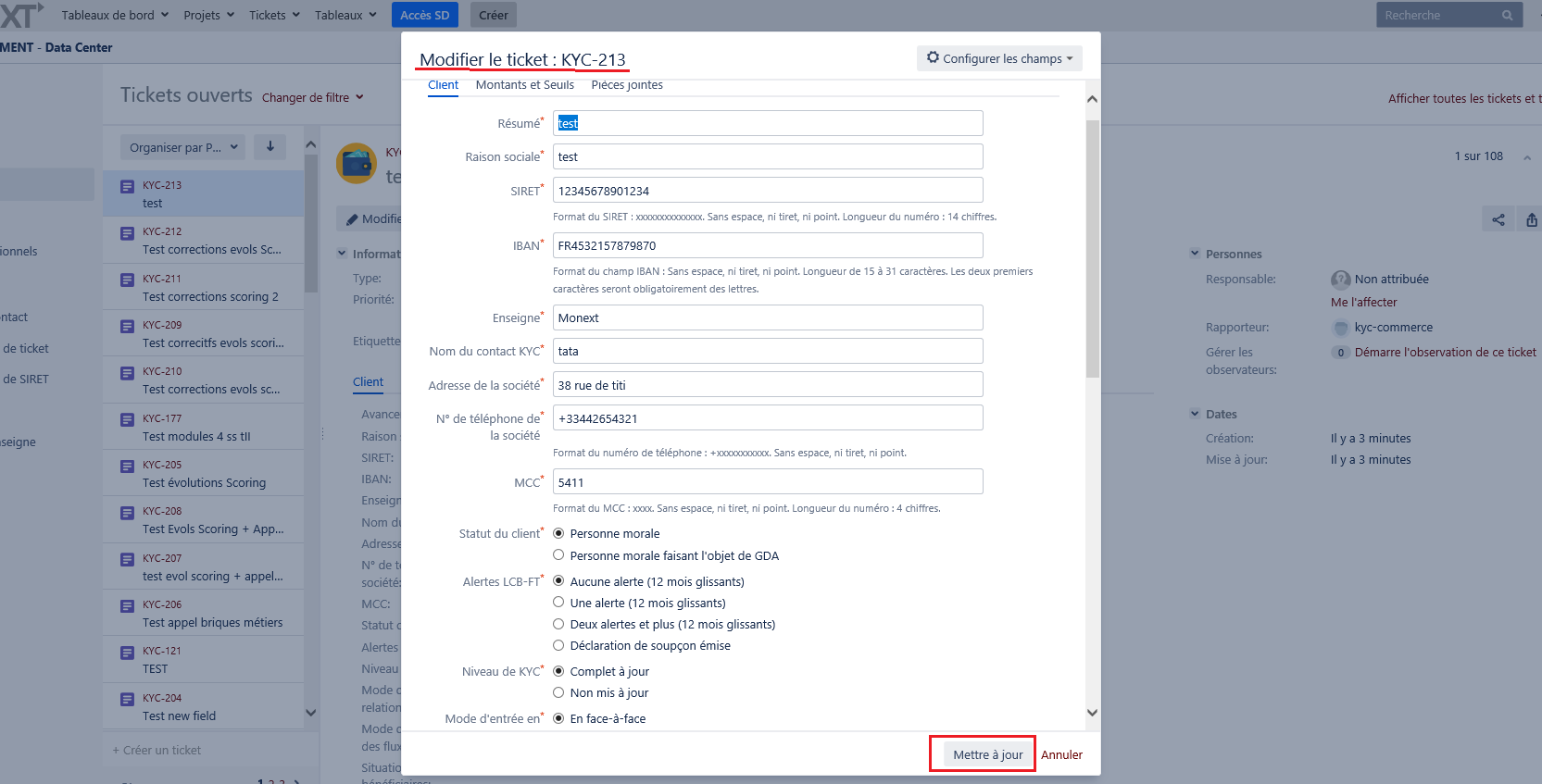
Task: Click the dialog scrollbar down arrow
Action: pos(1092,713)
